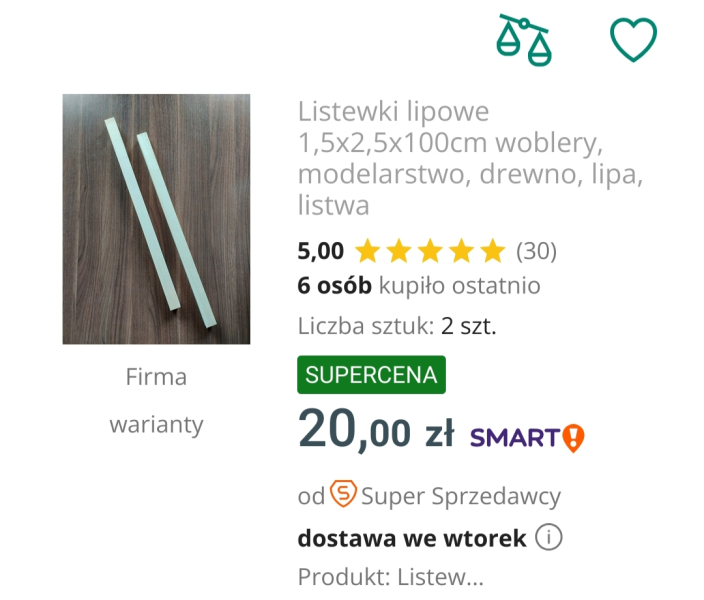View the 30 reviews count

tap(536, 251)
